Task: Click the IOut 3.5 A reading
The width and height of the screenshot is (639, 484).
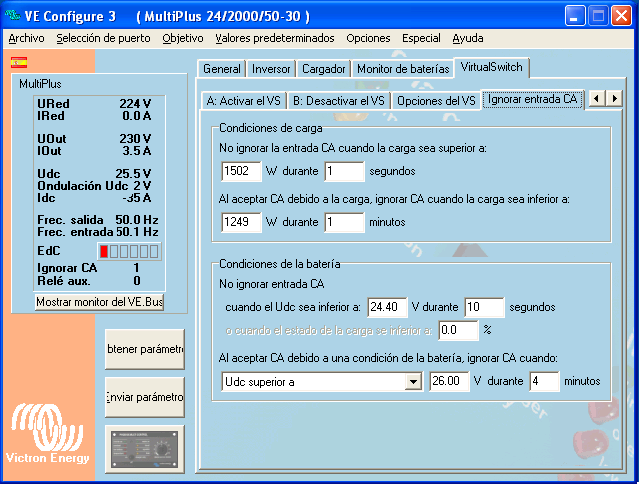Action: point(94,151)
